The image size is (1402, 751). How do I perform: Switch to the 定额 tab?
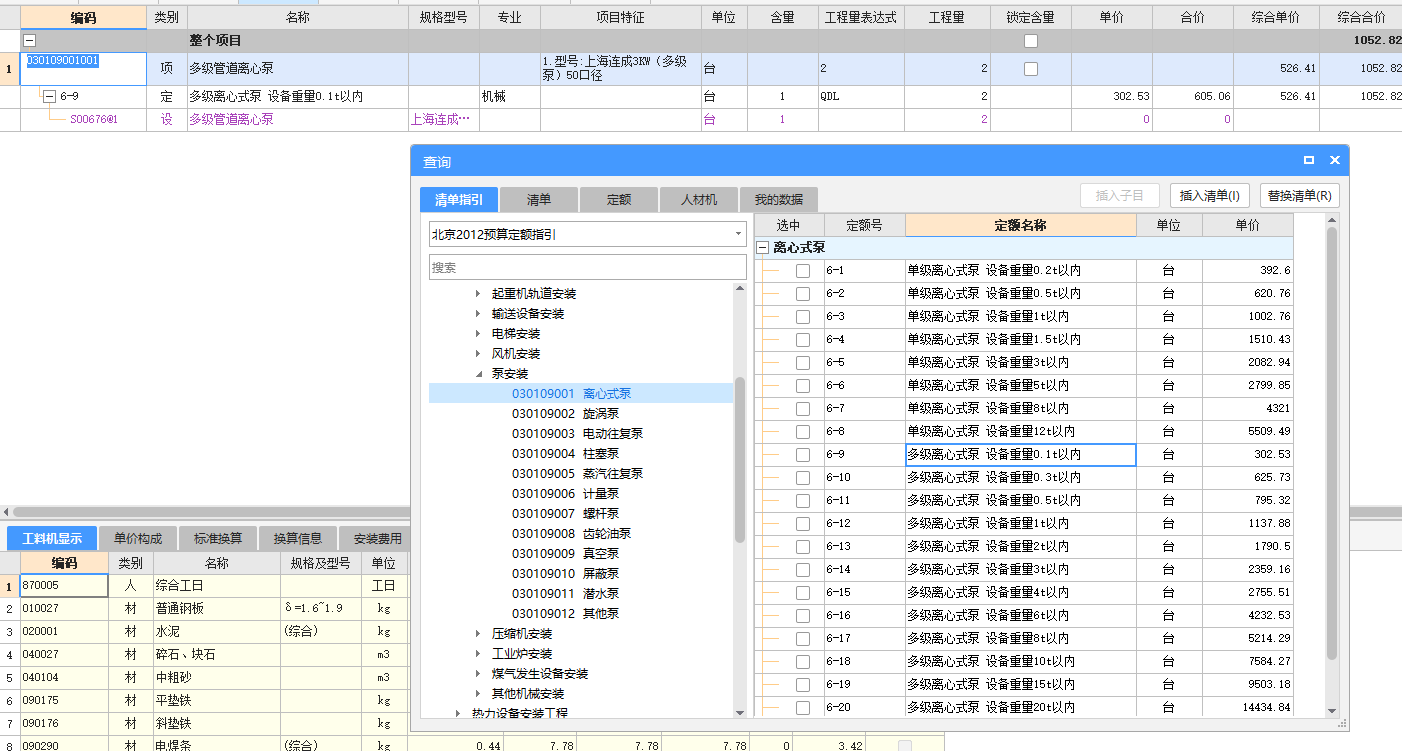pos(619,199)
